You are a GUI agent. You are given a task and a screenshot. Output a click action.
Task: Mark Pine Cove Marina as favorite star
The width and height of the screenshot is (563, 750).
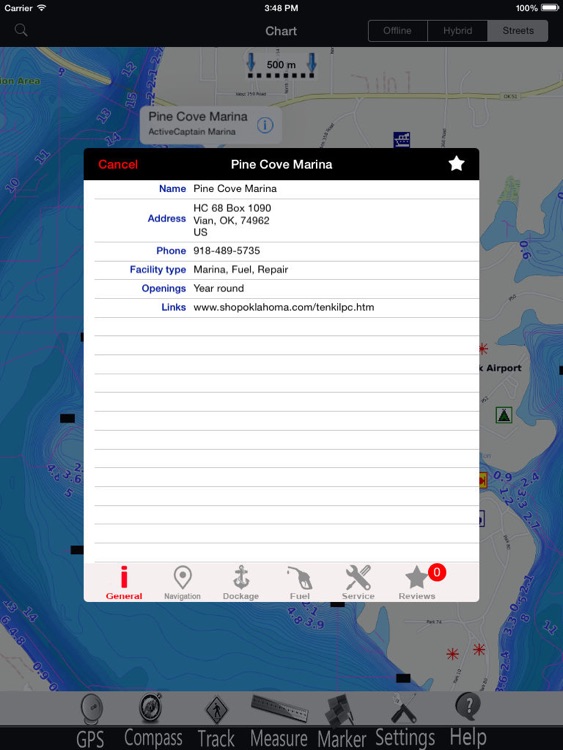(x=456, y=164)
